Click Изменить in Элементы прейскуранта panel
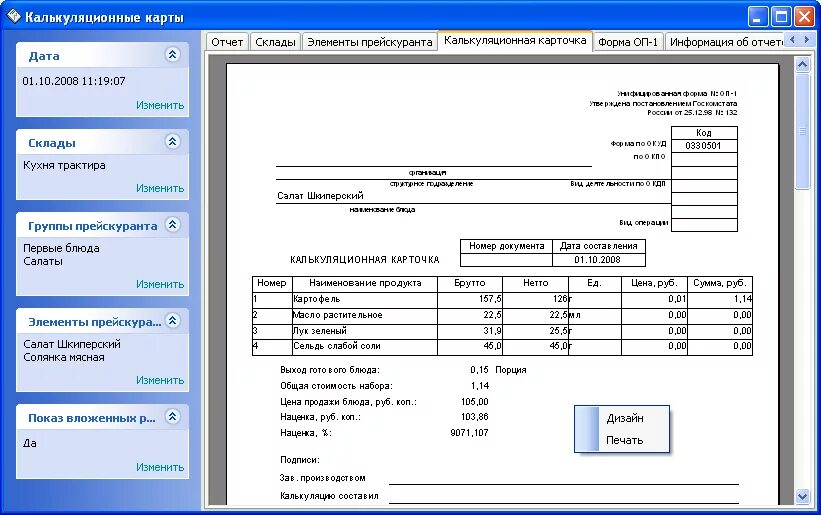 pyautogui.click(x=160, y=380)
